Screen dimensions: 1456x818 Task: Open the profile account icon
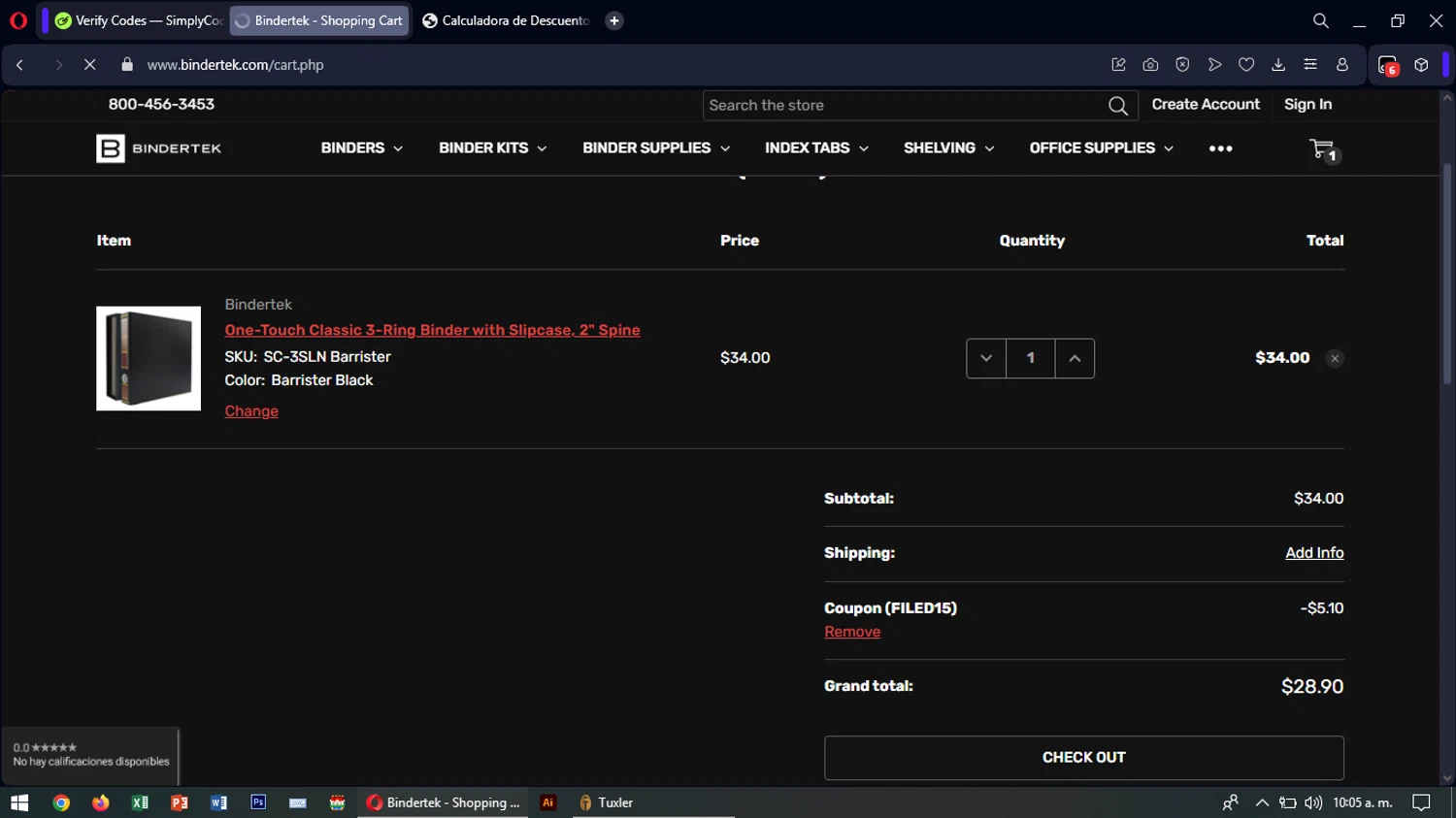click(1342, 65)
